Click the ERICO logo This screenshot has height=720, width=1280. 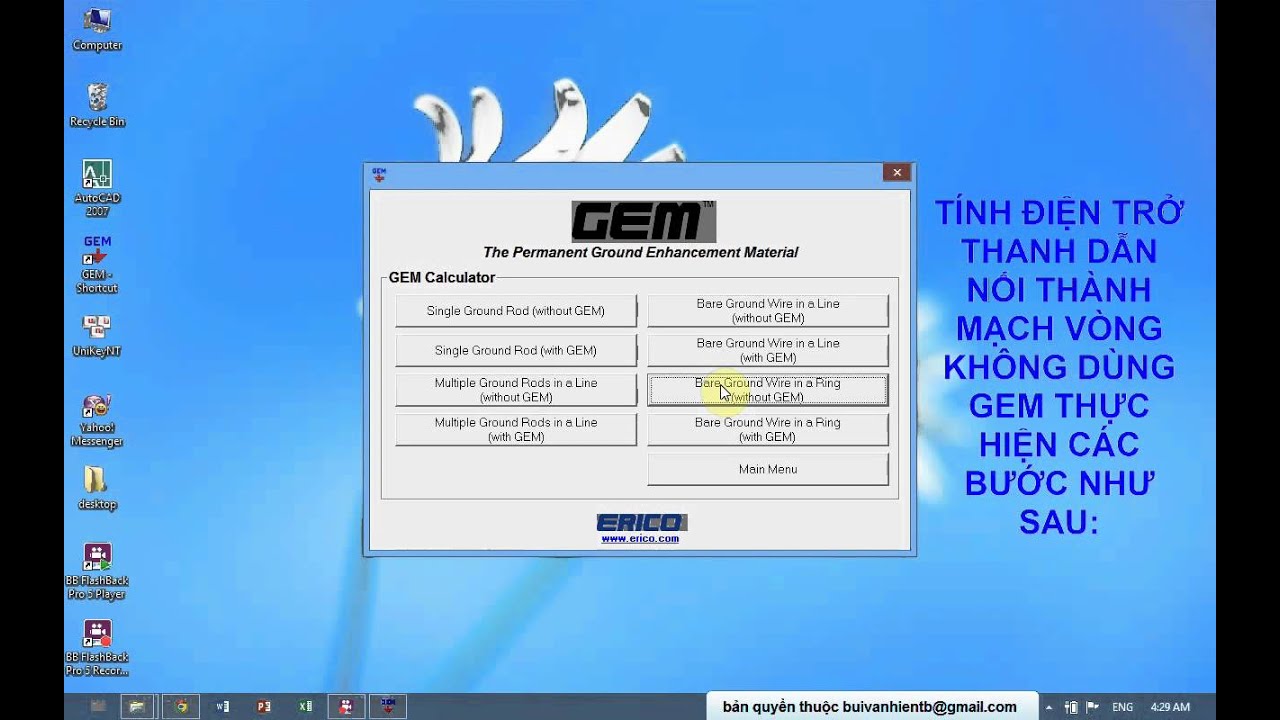pos(641,522)
